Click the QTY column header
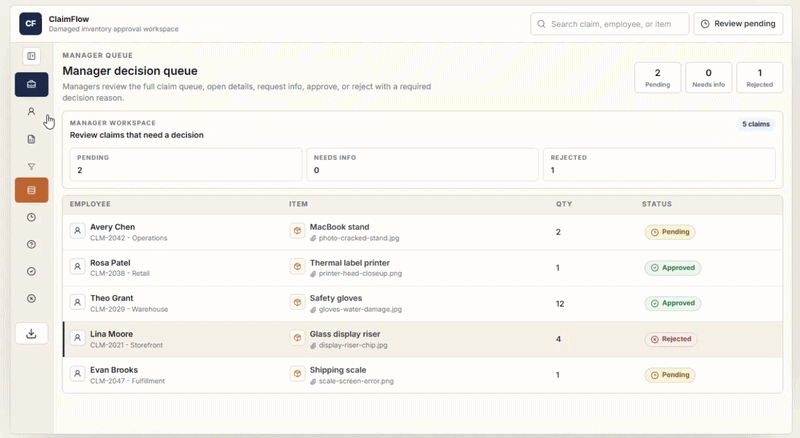Viewport: 800px width, 438px height. [564, 204]
